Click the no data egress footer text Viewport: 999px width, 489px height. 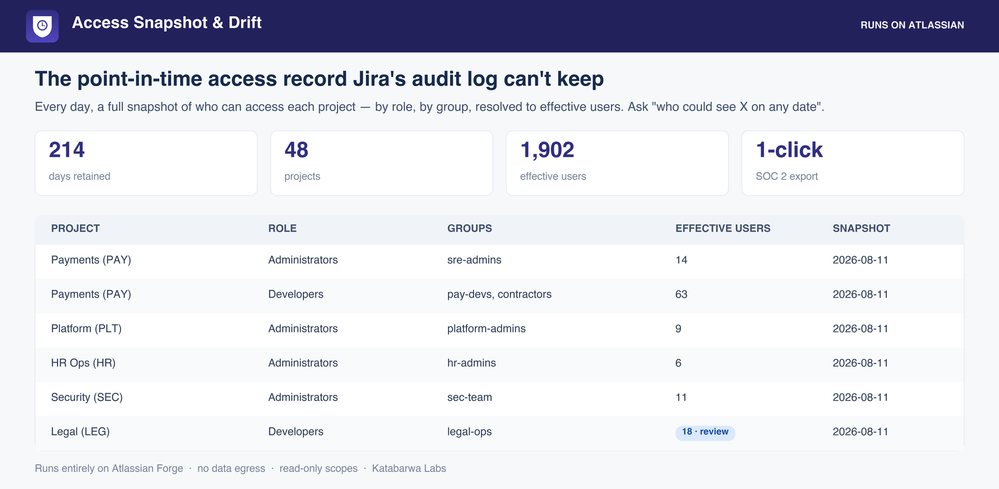[x=231, y=469]
